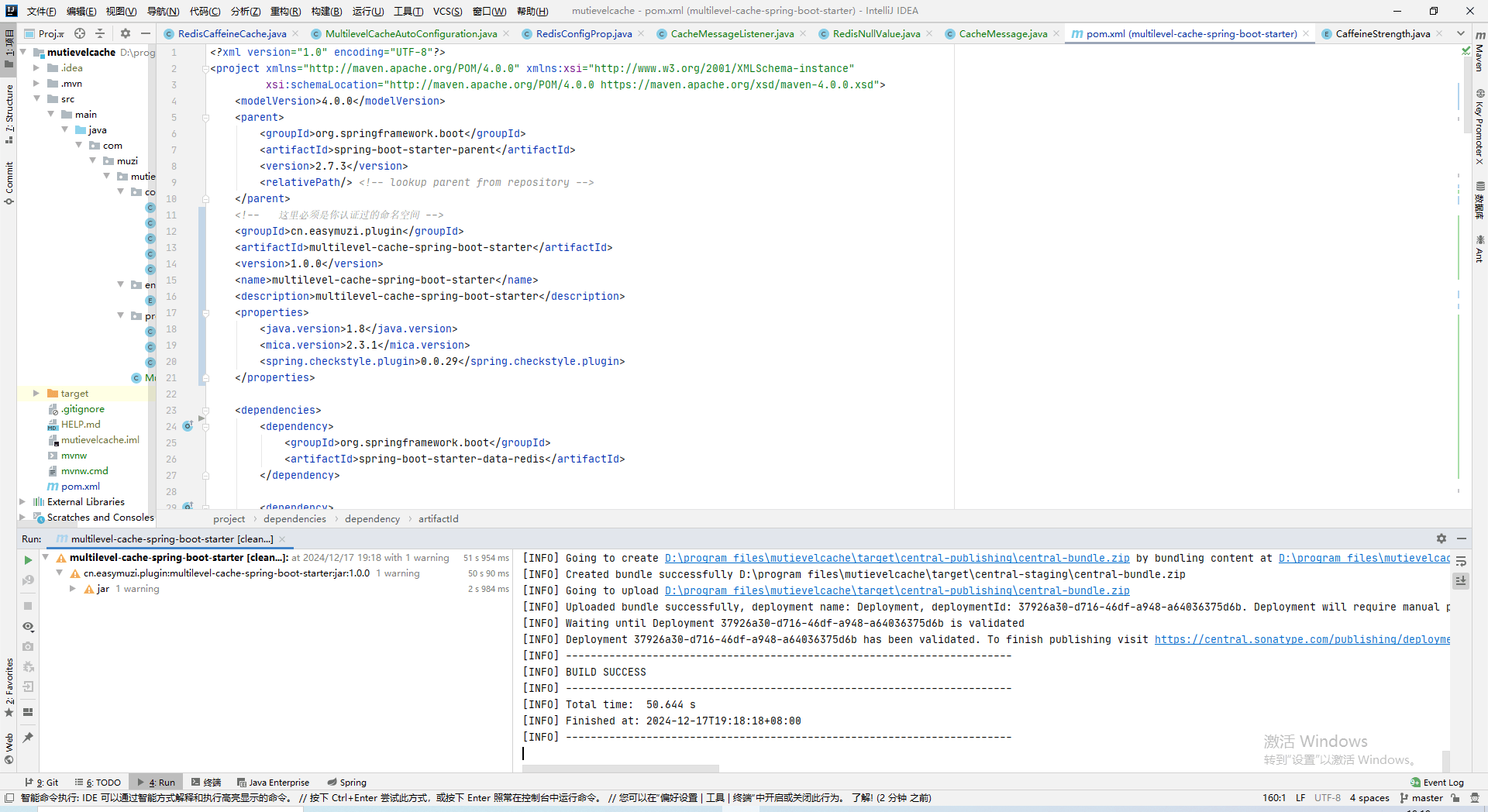The image size is (1488, 812).
Task: Toggle soft-wrap icon beside console
Action: (x=1461, y=561)
